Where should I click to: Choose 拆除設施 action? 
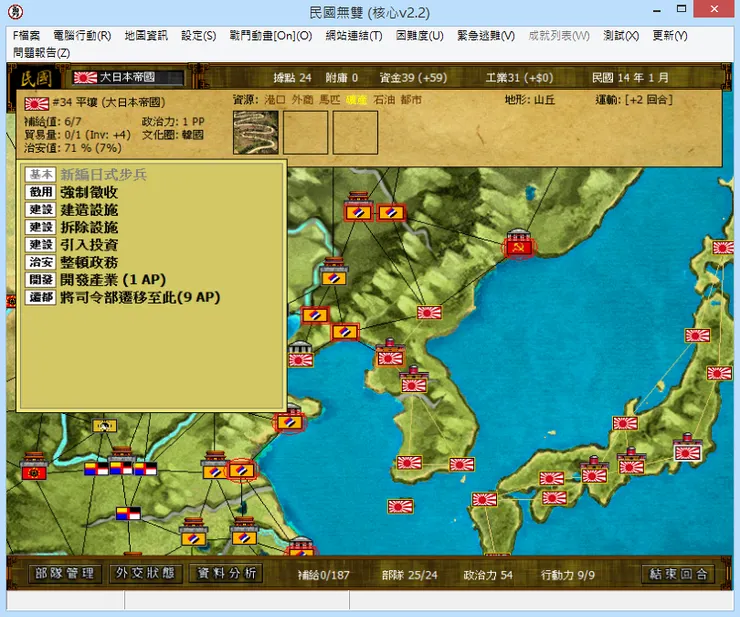[x=89, y=227]
